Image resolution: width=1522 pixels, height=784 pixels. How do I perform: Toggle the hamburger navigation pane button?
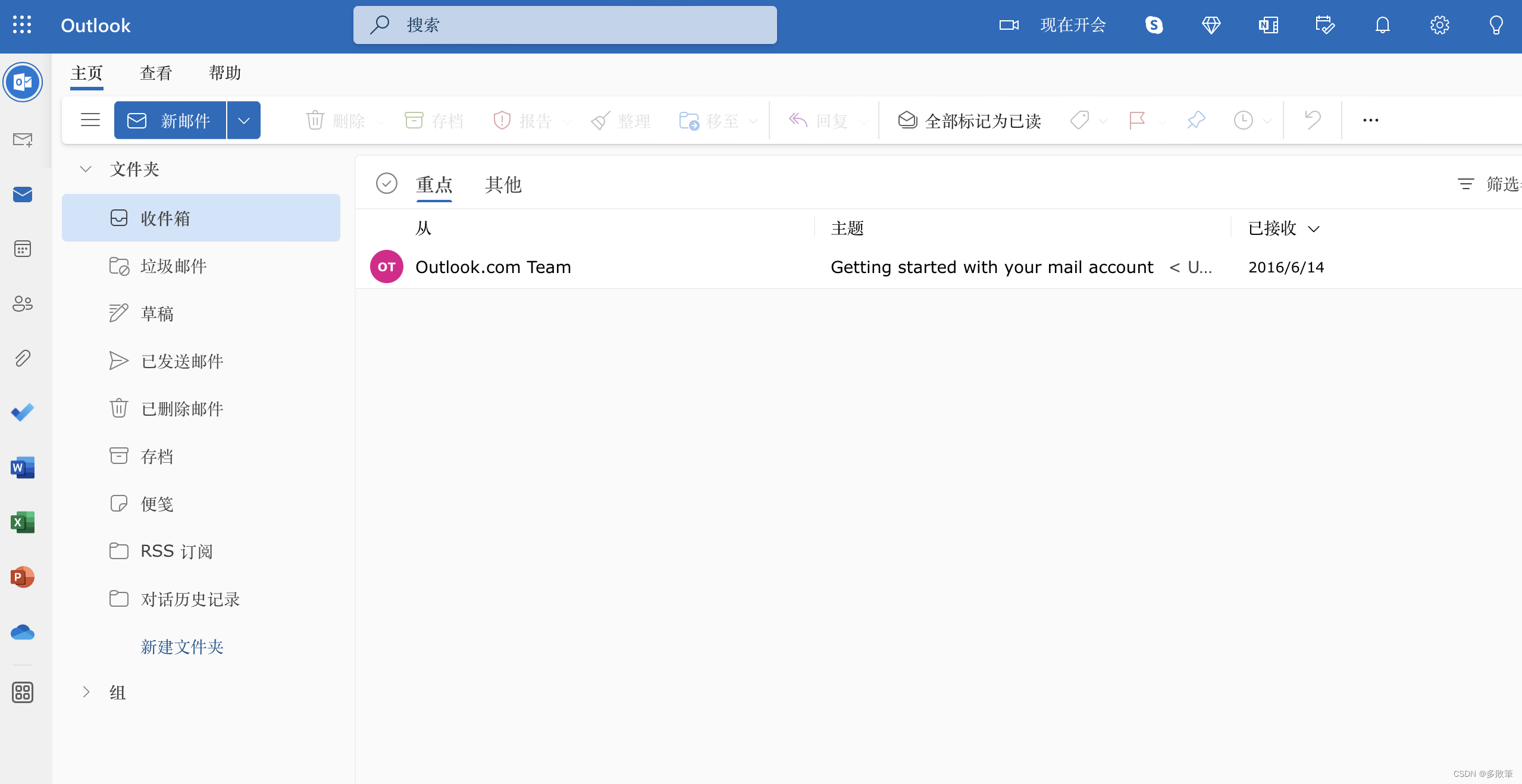pos(90,120)
